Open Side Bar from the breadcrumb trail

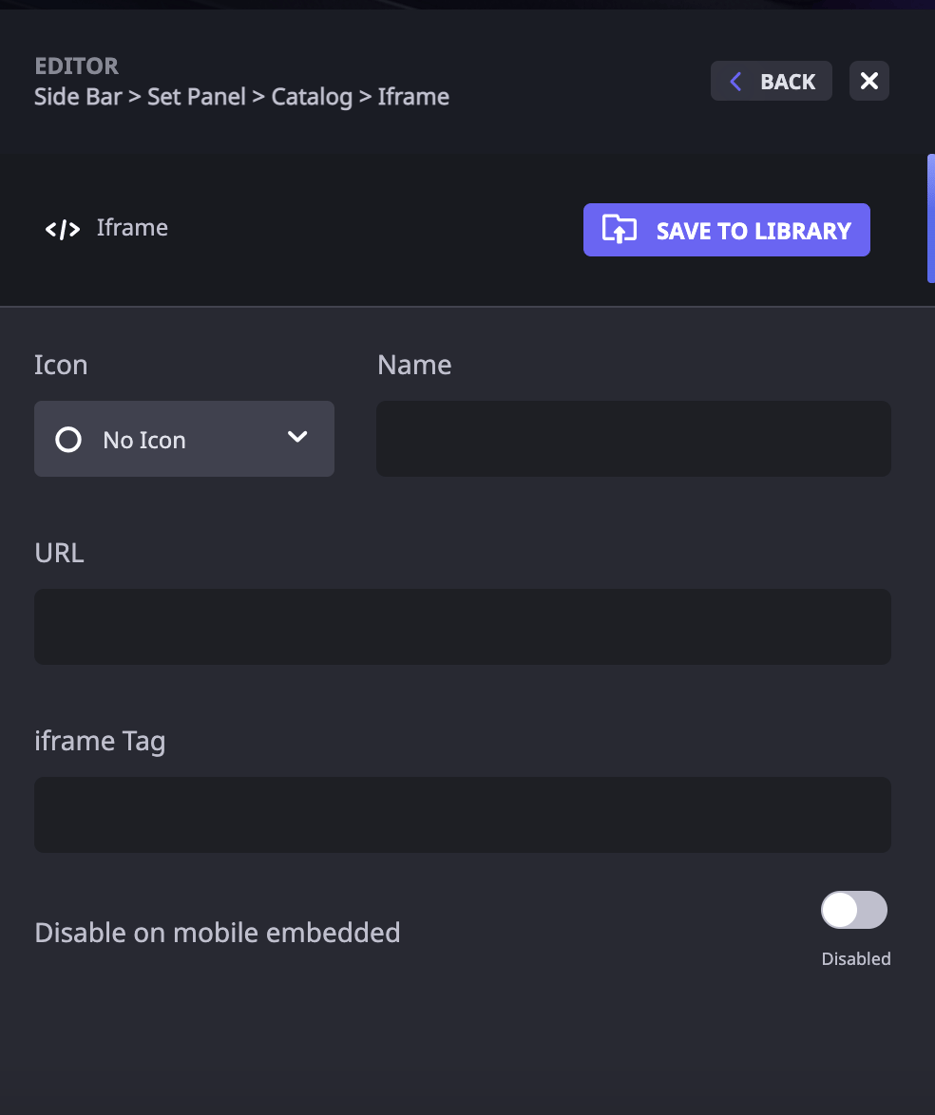pyautogui.click(x=78, y=97)
